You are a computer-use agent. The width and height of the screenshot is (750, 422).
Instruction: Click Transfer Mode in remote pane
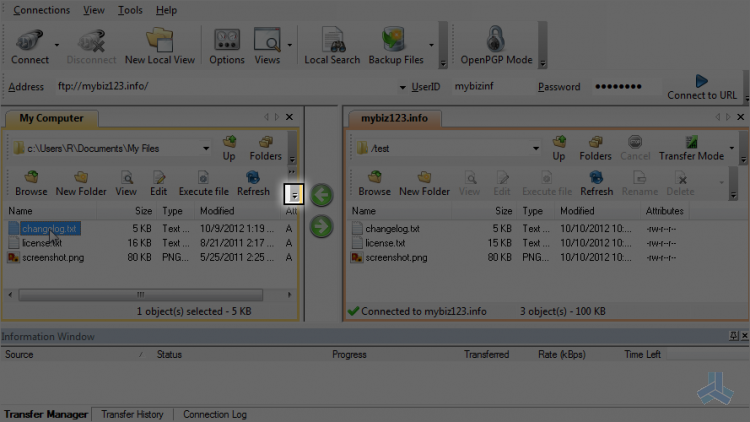point(691,148)
